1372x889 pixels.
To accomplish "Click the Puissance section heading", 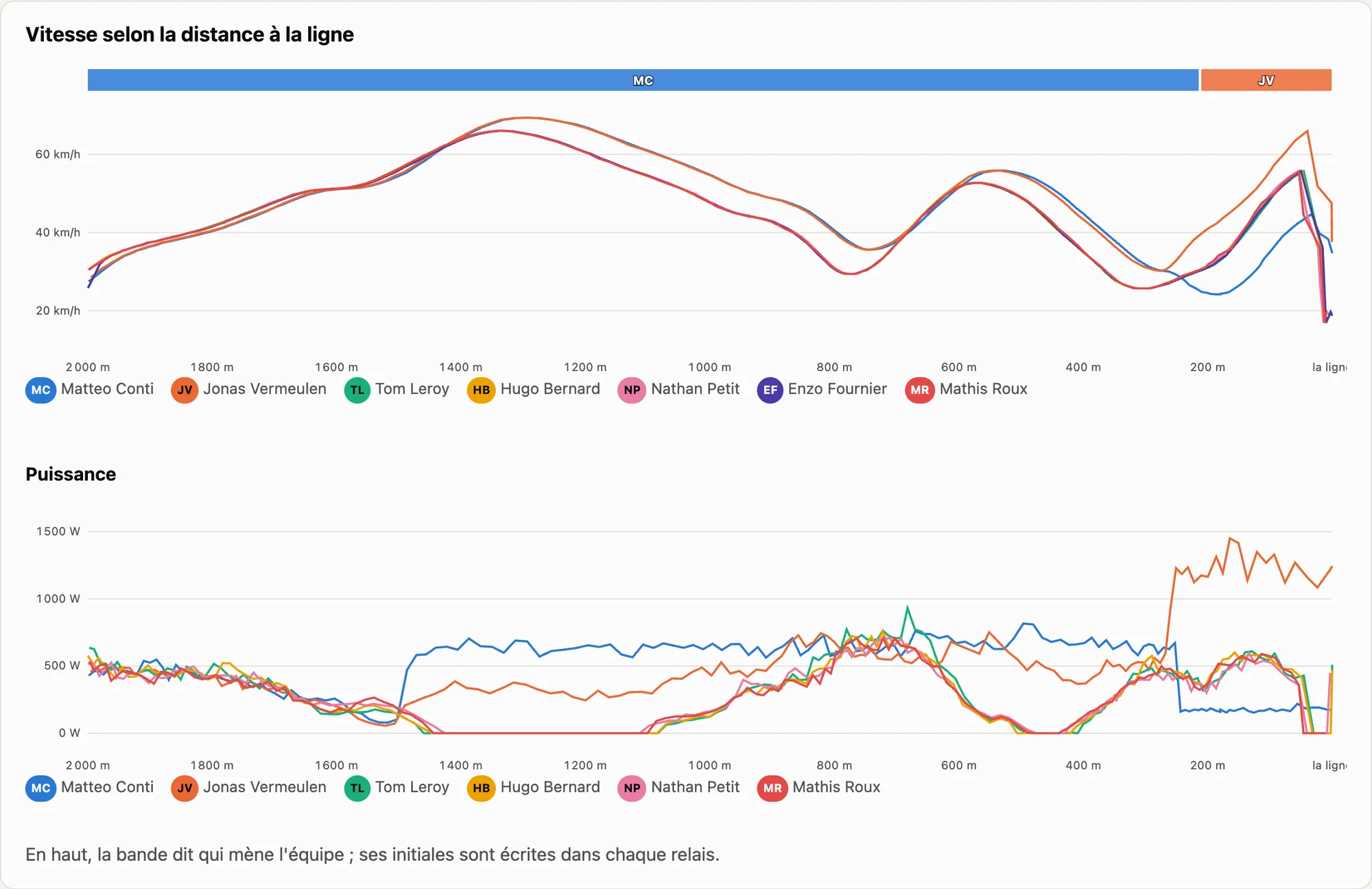I will pyautogui.click(x=71, y=474).
